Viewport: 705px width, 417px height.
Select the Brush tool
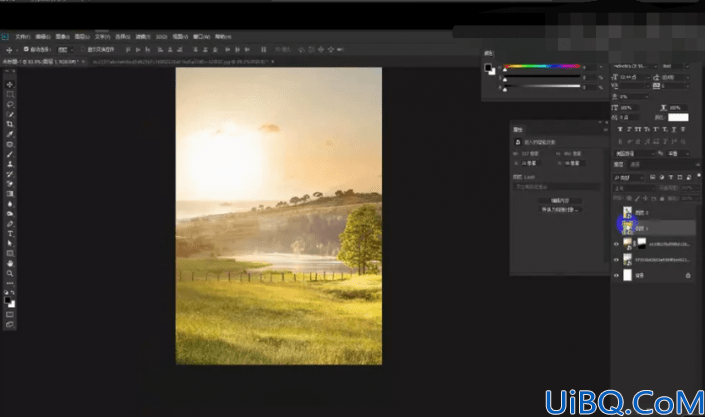pos(10,154)
